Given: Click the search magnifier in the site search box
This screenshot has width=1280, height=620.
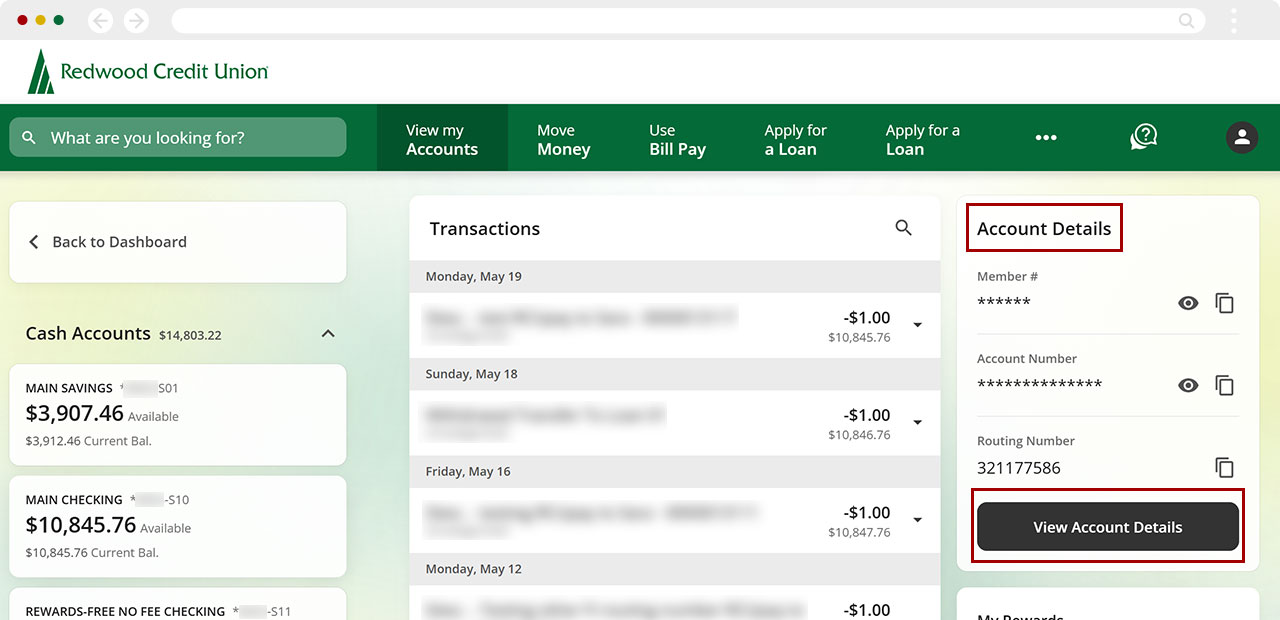Looking at the screenshot, I should pos(29,138).
